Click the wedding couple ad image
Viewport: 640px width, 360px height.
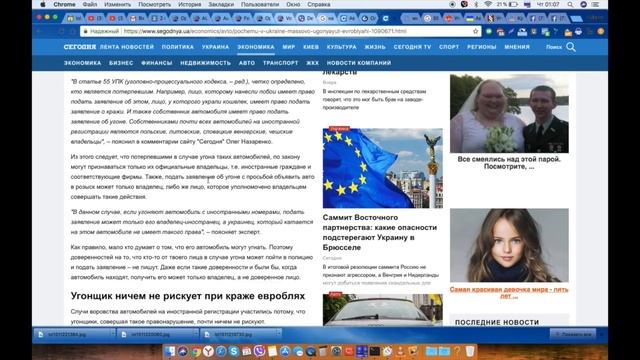[509, 113]
